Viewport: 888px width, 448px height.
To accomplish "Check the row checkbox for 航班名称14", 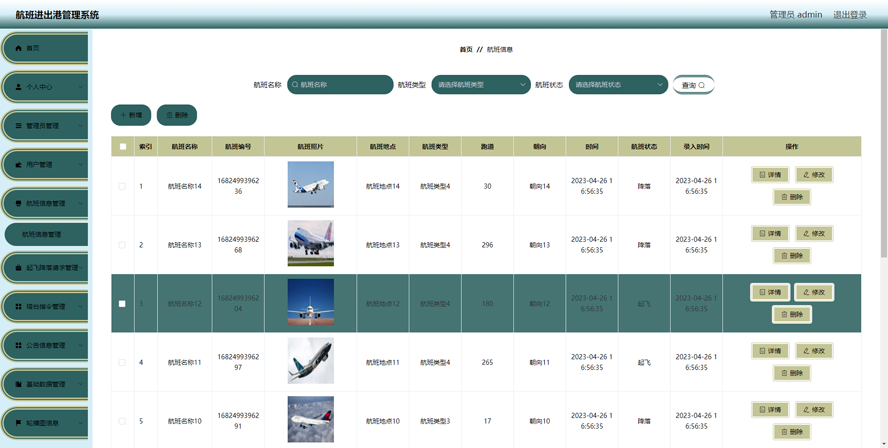I will [122, 186].
